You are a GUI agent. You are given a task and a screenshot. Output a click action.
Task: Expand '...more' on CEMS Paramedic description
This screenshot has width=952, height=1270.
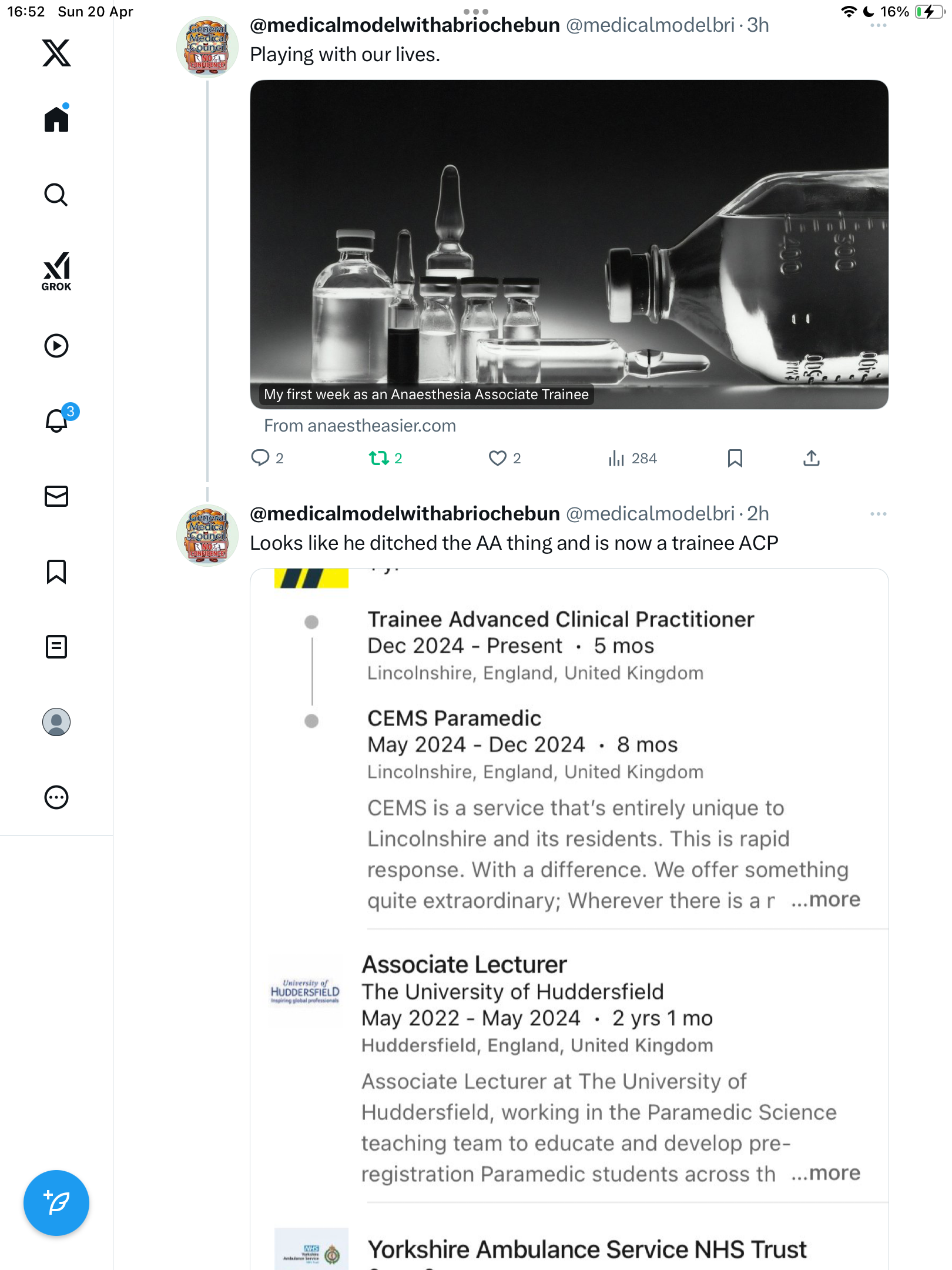pos(826,900)
